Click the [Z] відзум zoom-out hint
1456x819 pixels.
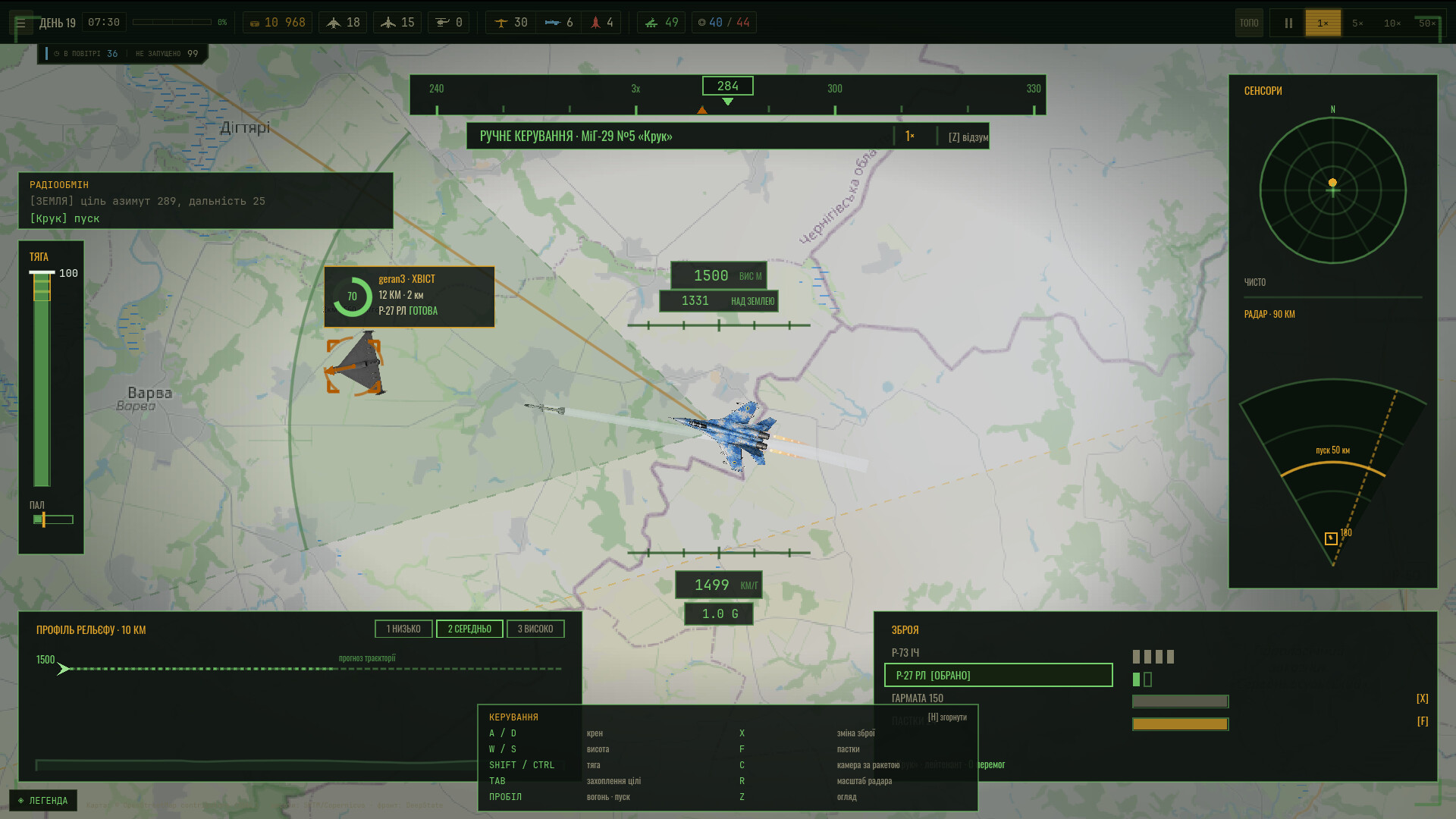click(x=968, y=137)
